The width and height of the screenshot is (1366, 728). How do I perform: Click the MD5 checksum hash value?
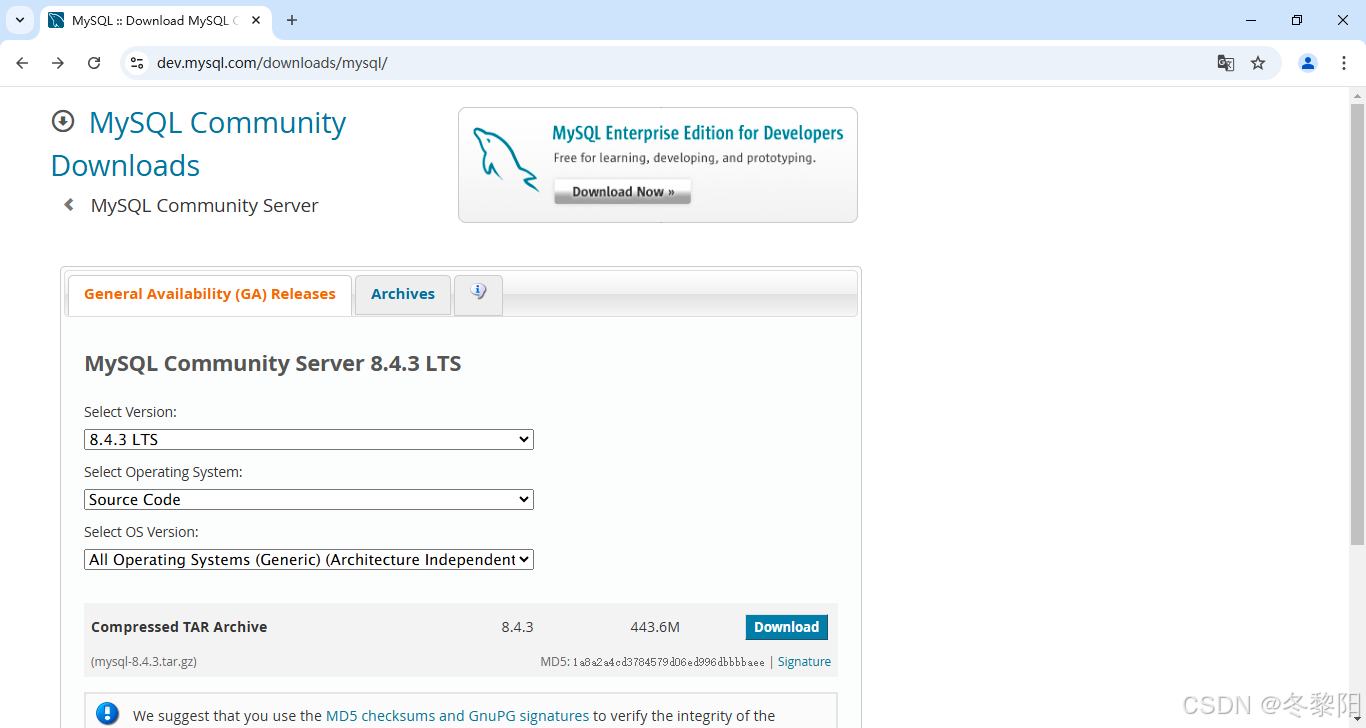[668, 662]
